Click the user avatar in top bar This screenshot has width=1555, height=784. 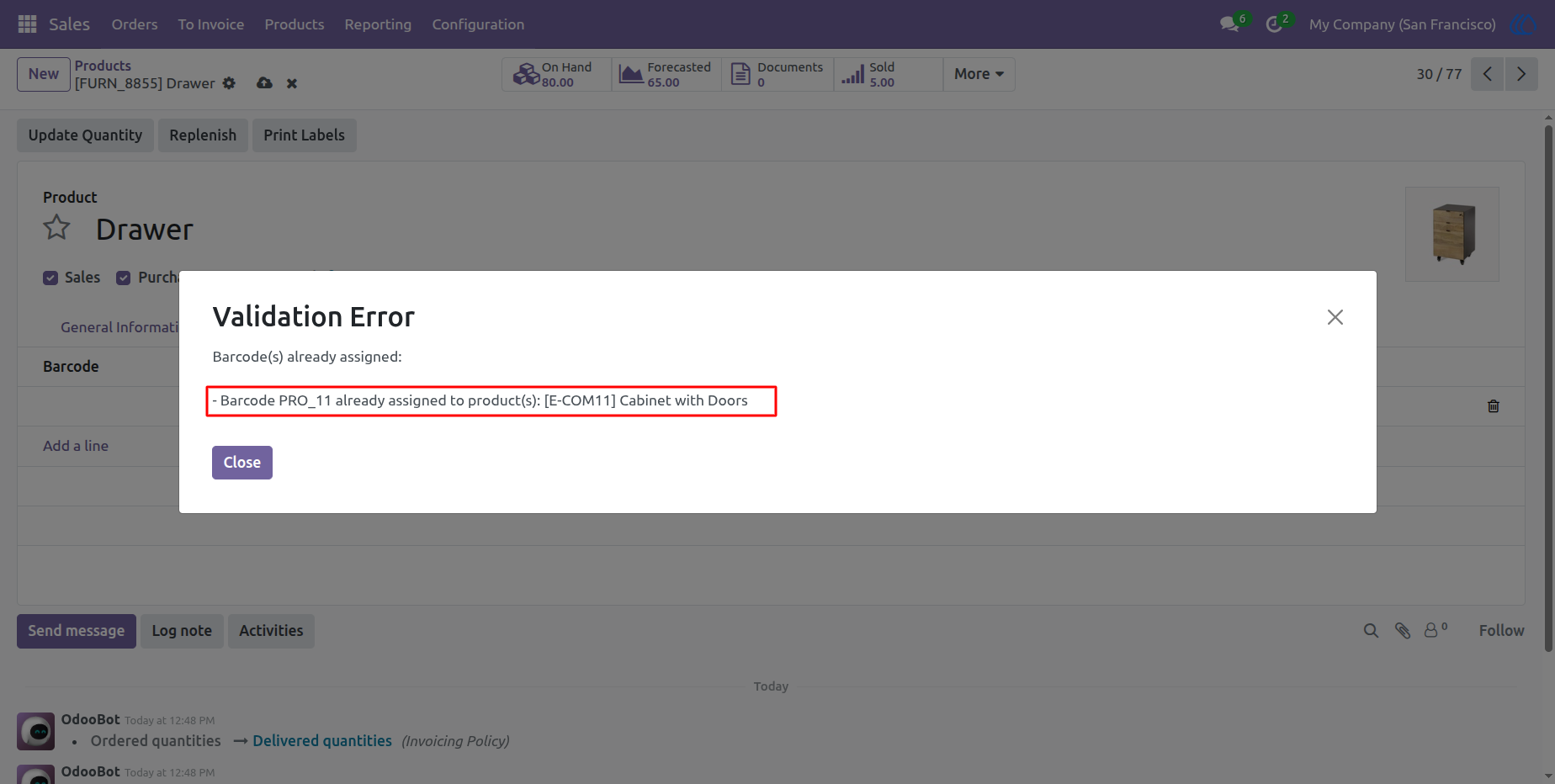point(1523,24)
